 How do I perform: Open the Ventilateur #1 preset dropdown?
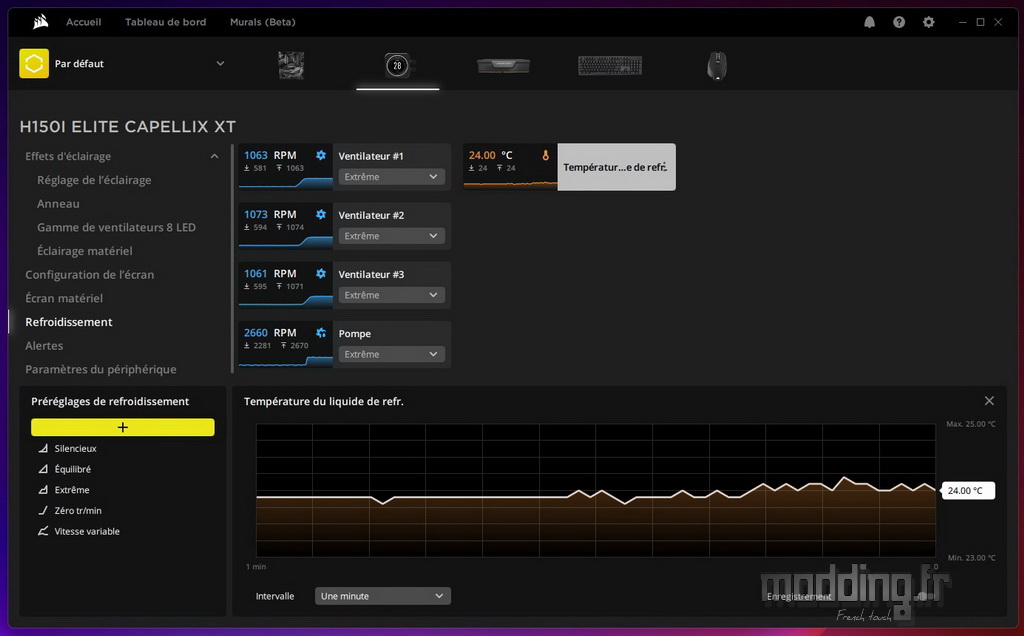[x=391, y=177]
